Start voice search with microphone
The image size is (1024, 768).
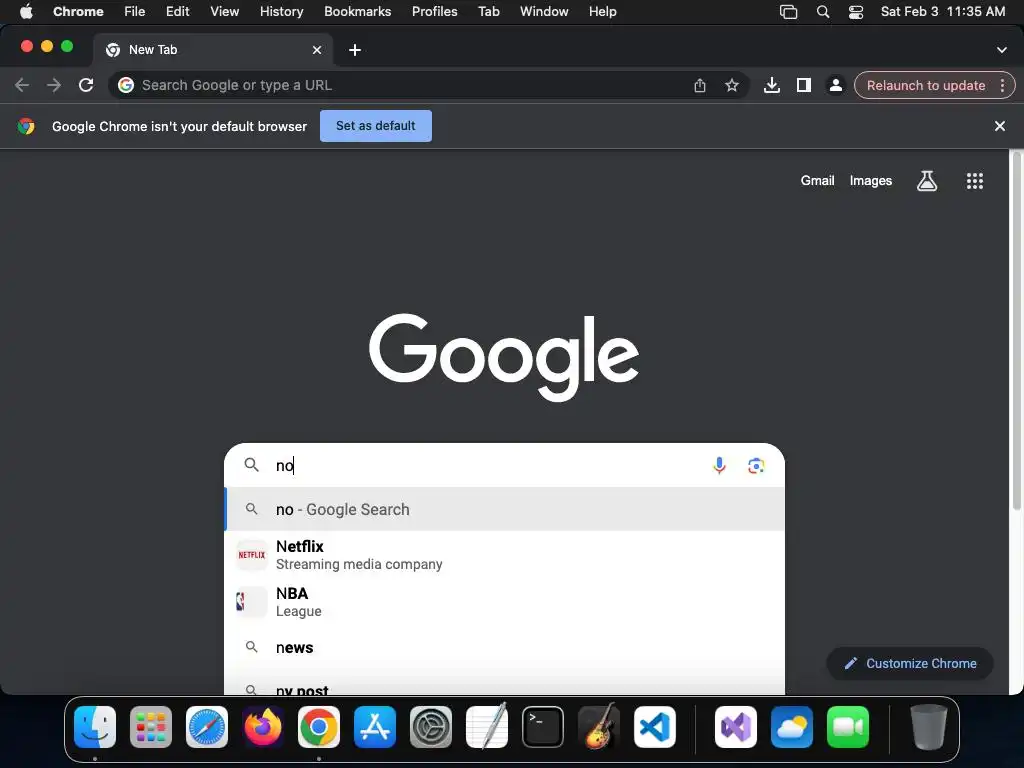point(719,465)
